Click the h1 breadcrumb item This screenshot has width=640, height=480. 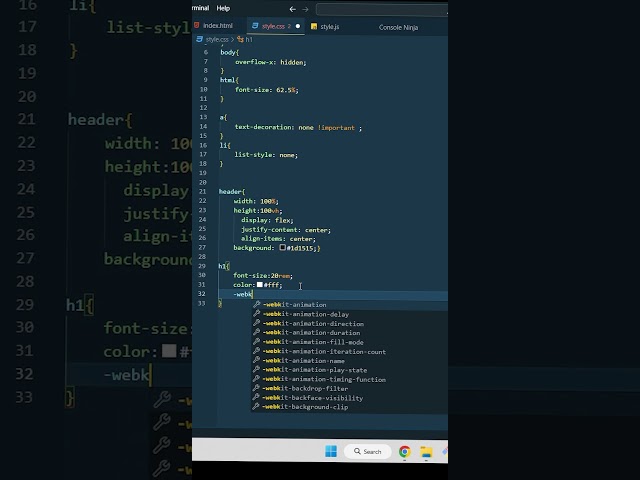tap(249, 40)
